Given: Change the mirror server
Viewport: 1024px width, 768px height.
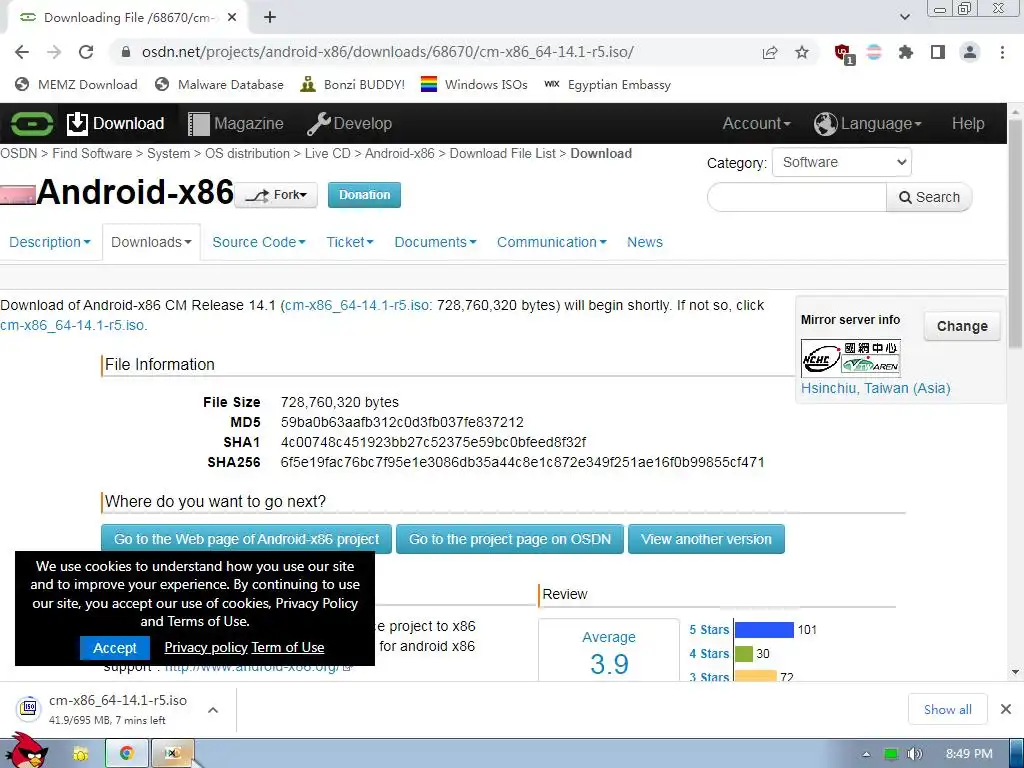Looking at the screenshot, I should 962,326.
